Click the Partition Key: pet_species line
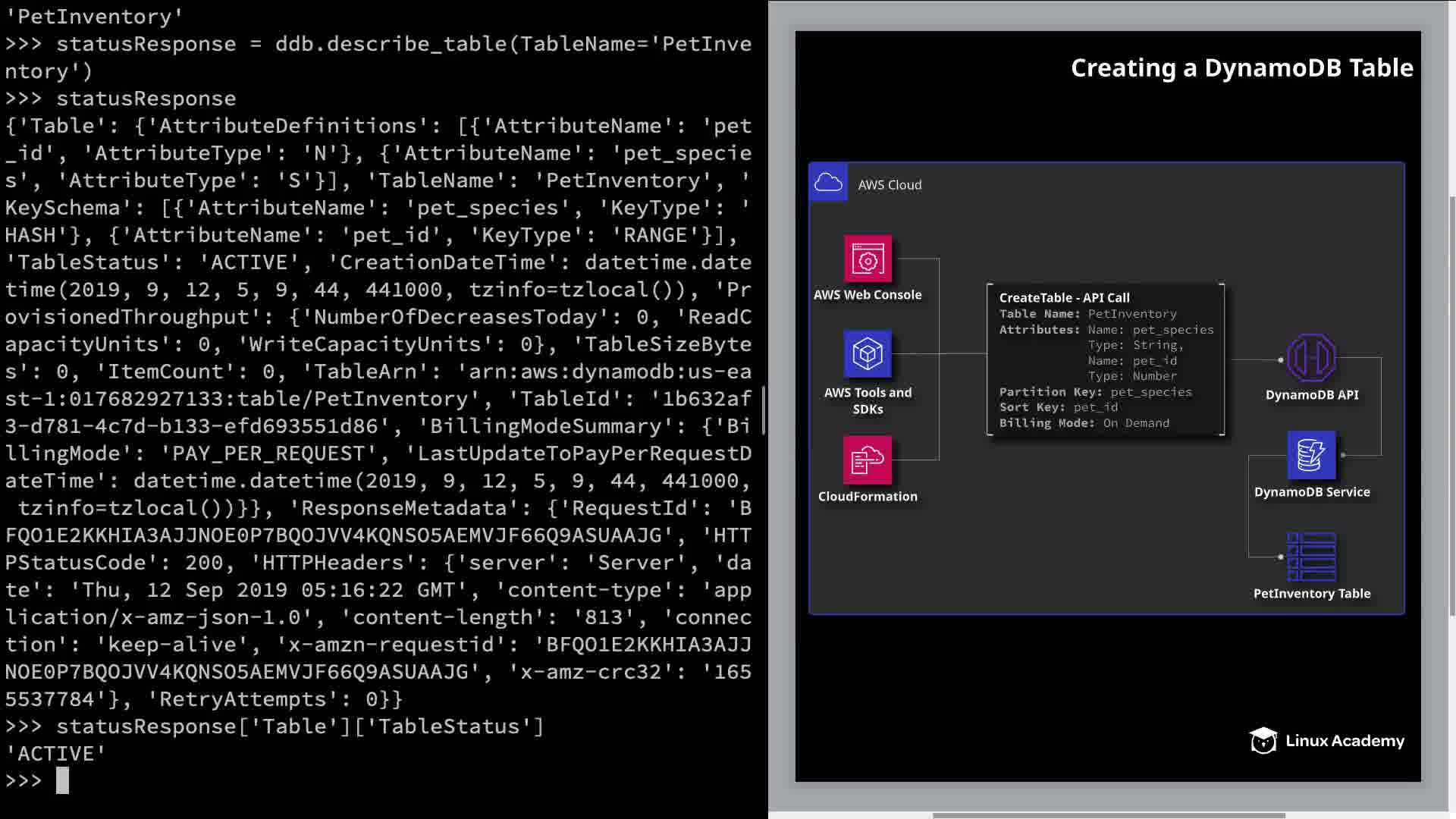Viewport: 1456px width, 819px height. (1095, 392)
